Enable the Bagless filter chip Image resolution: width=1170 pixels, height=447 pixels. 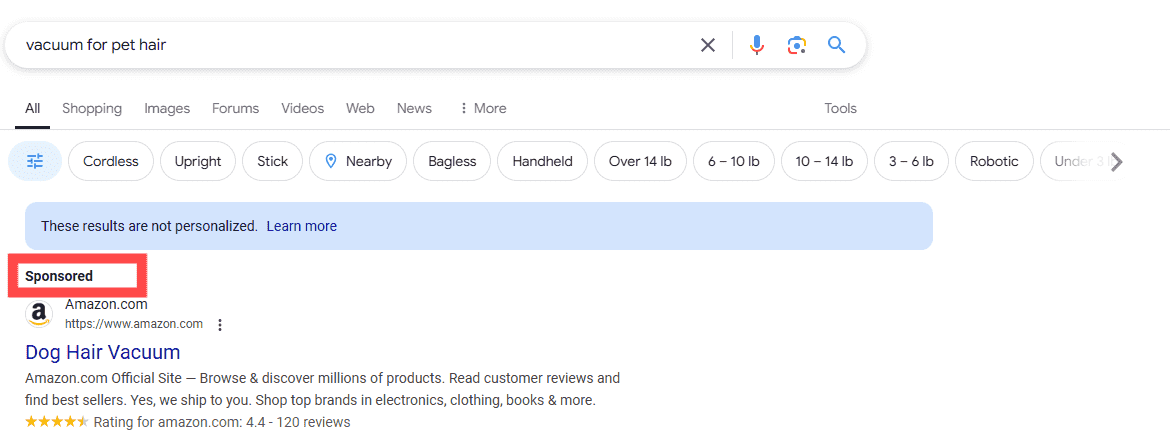tap(452, 161)
